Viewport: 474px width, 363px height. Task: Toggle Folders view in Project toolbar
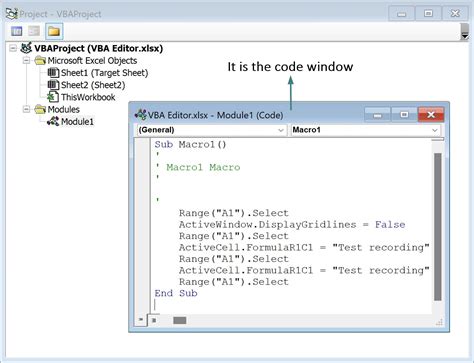pyautogui.click(x=54, y=31)
